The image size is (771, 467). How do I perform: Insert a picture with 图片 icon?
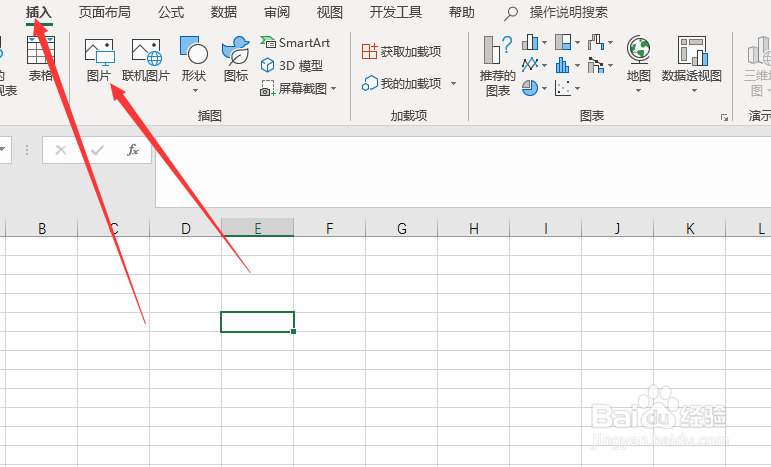pos(99,60)
